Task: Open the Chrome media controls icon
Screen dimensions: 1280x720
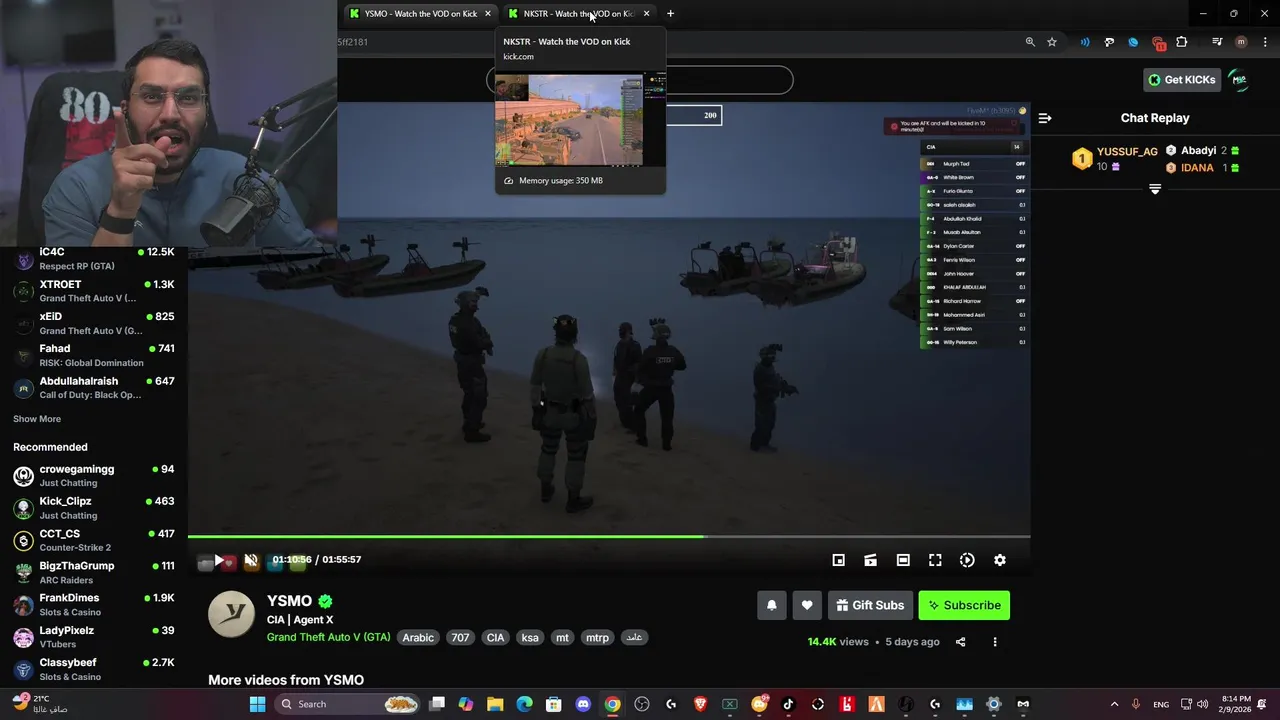Action: tap(1217, 42)
